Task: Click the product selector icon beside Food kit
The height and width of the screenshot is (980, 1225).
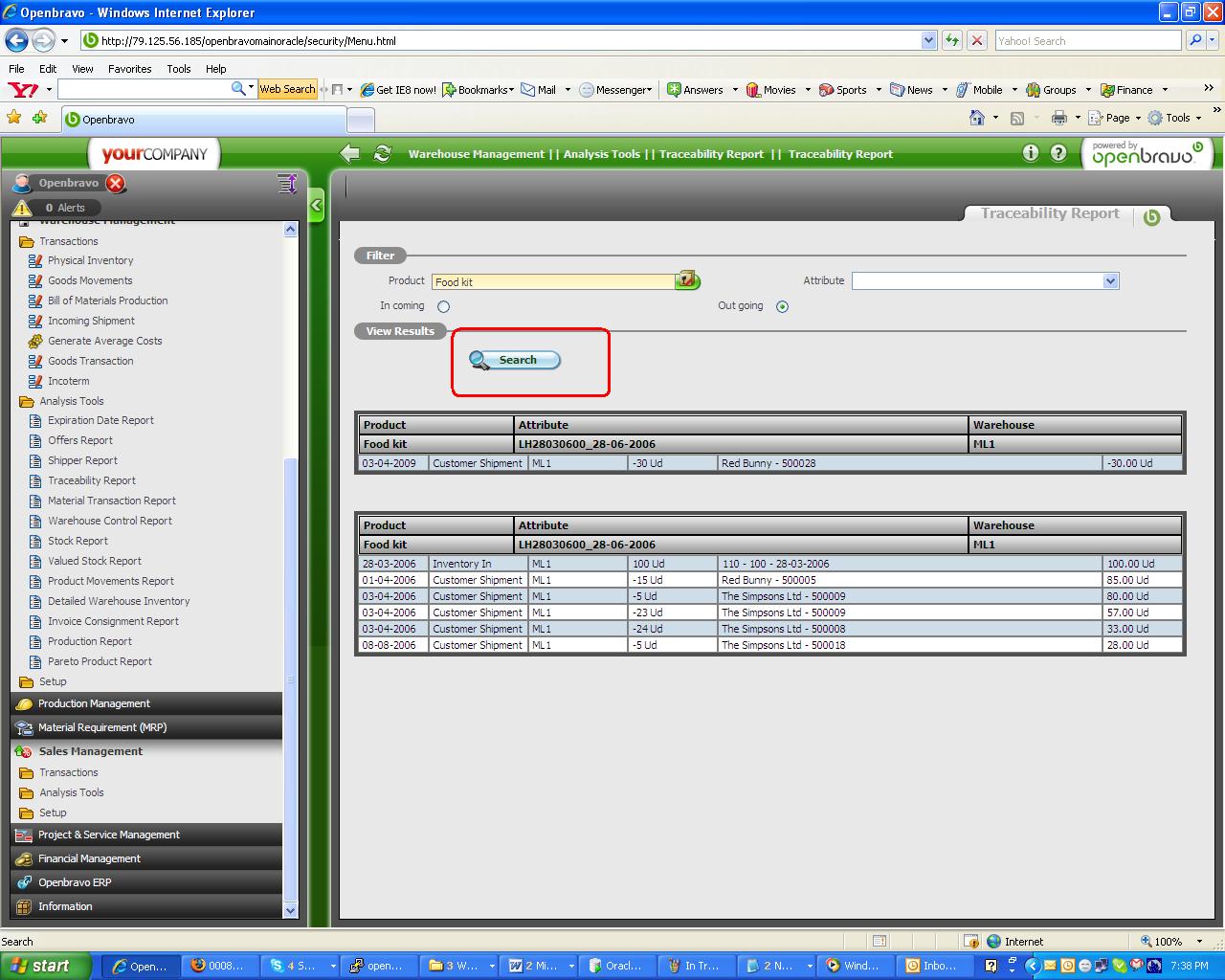Action: coord(687,280)
